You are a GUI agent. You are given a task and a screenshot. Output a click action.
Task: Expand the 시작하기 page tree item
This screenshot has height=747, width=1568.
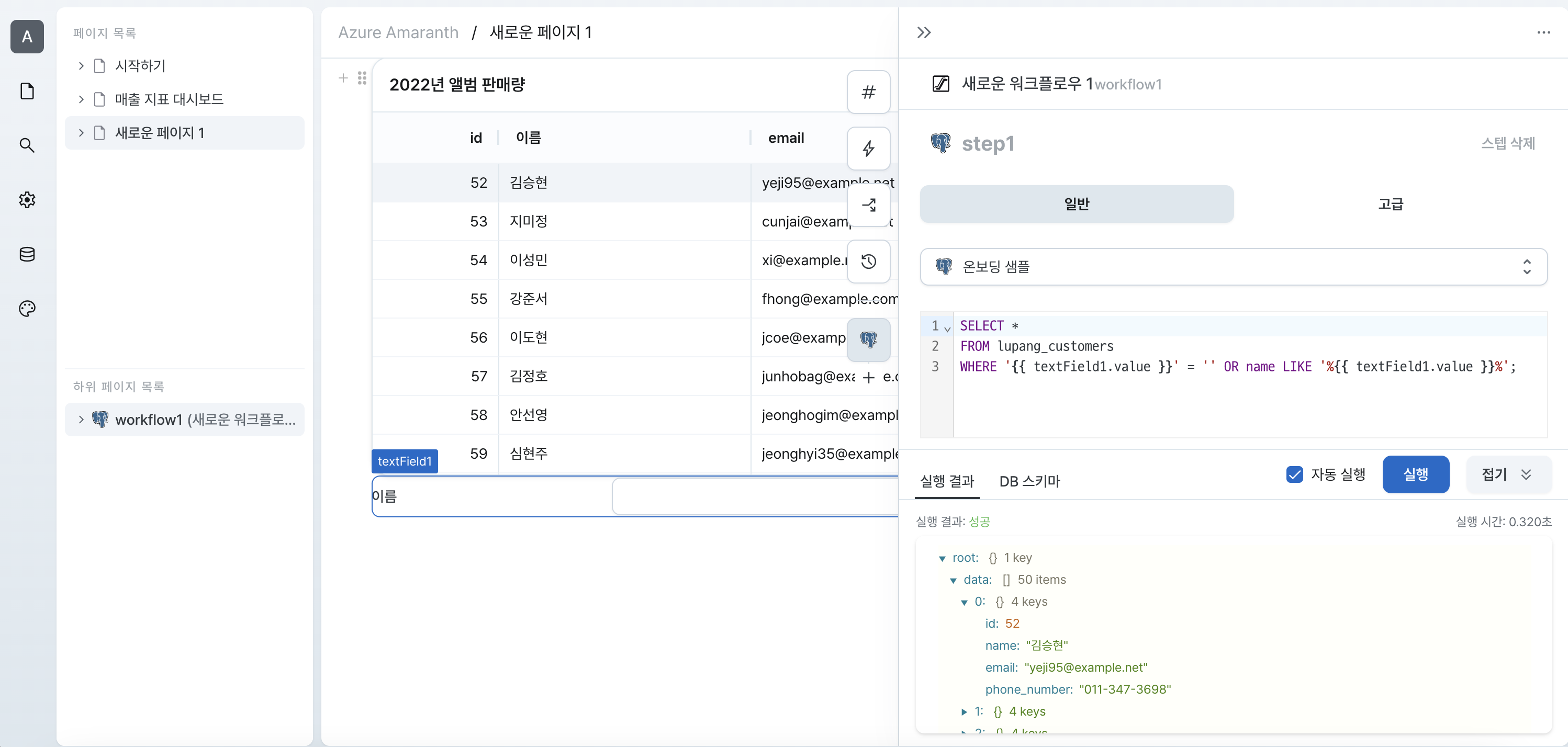point(81,66)
